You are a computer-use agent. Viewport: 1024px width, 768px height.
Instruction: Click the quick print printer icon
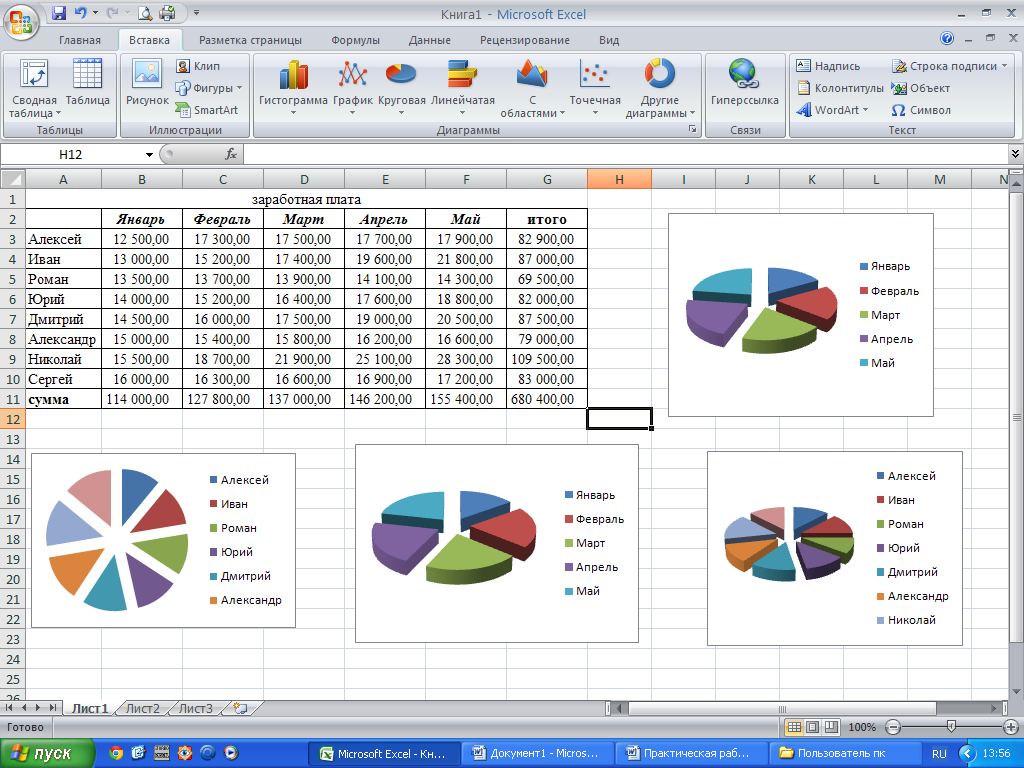click(167, 13)
